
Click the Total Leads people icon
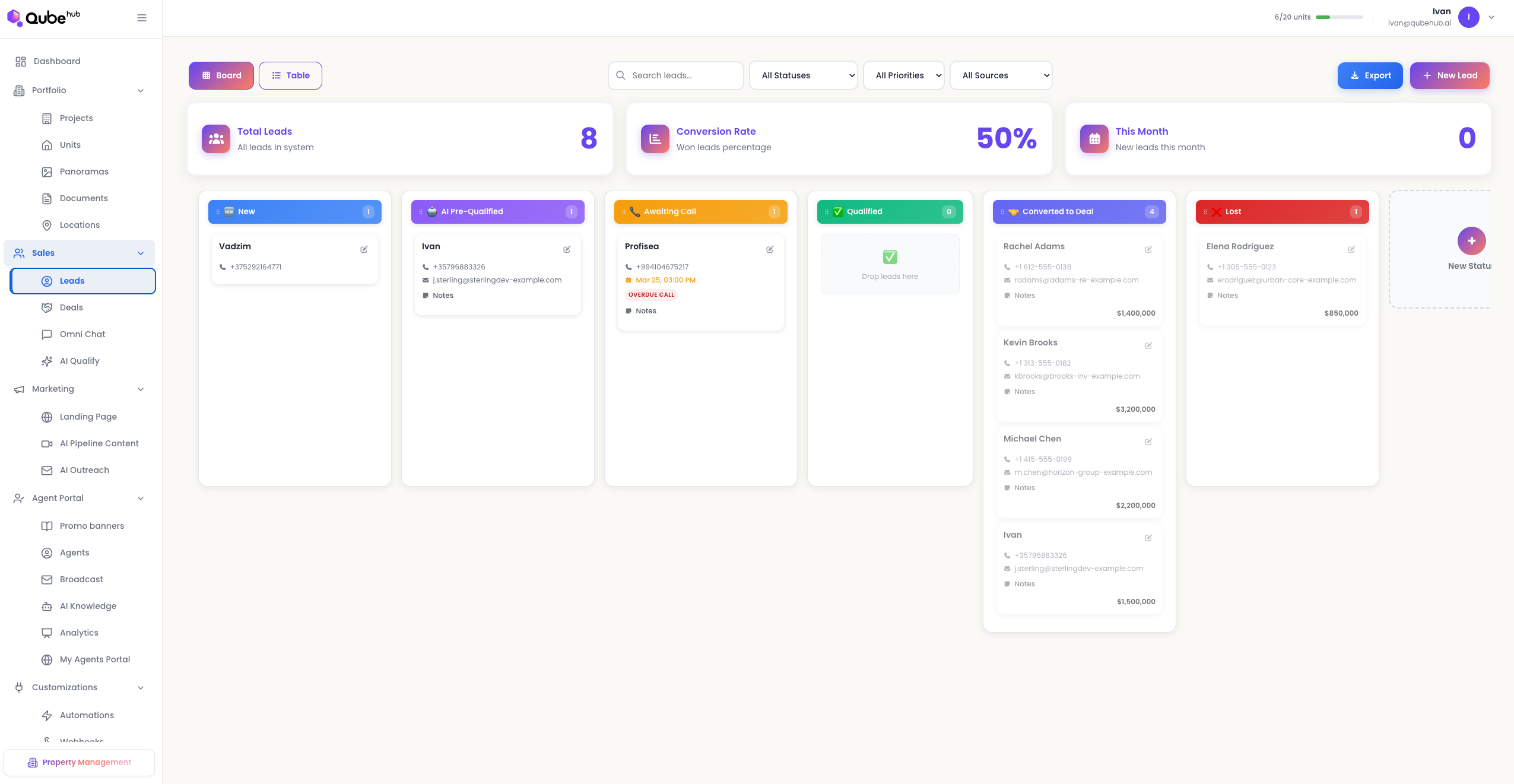point(216,139)
